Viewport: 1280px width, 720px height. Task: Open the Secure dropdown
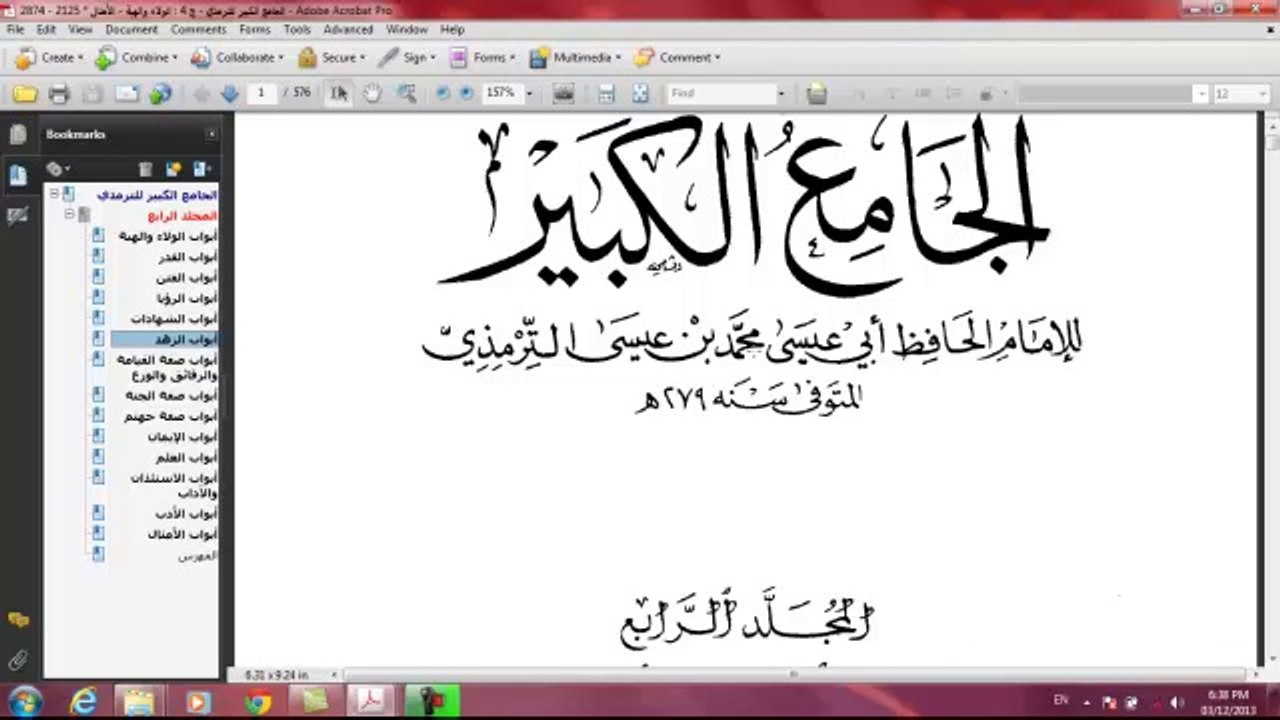331,58
